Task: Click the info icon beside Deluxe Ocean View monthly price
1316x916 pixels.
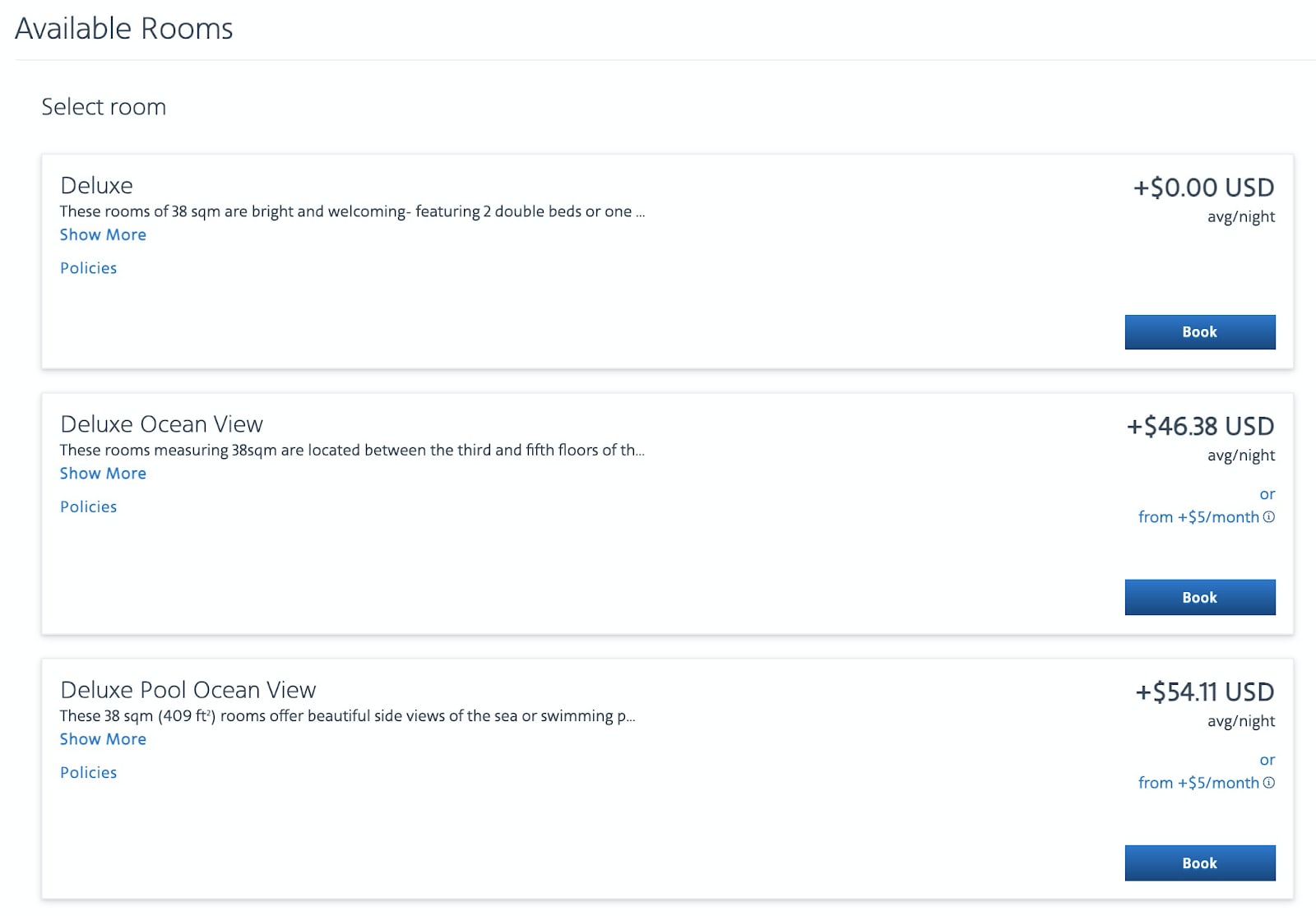Action: (x=1269, y=517)
